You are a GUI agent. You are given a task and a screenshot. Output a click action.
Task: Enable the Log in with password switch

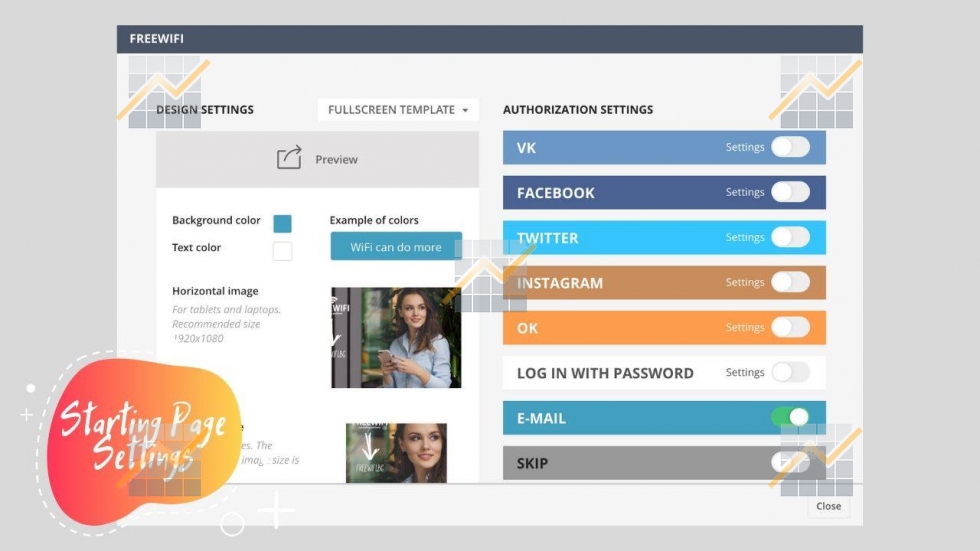click(790, 372)
